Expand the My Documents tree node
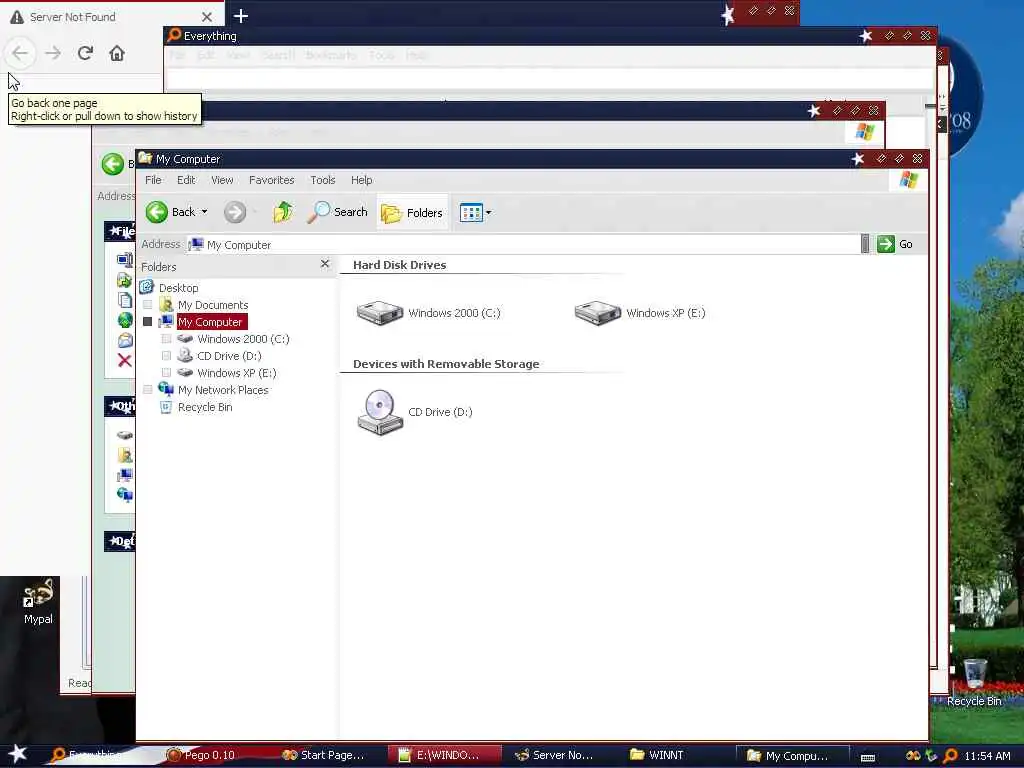The width and height of the screenshot is (1024, 768). point(148,305)
